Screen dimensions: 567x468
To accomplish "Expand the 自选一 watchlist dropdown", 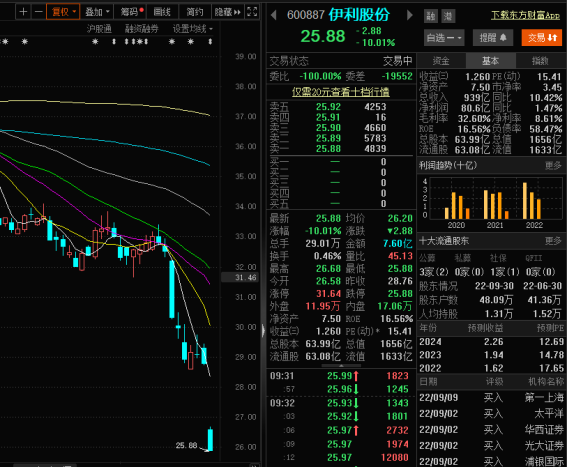I will (444, 38).
